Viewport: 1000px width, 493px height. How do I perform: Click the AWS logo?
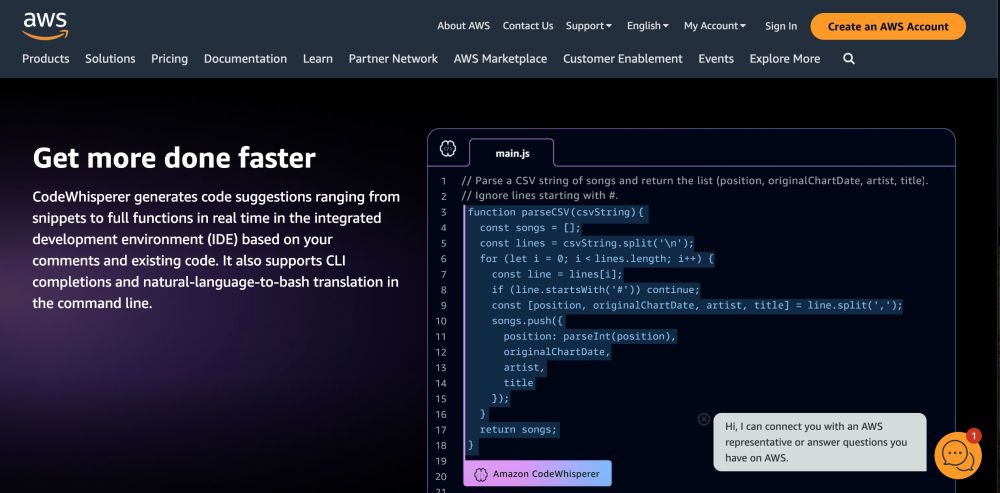click(x=44, y=25)
